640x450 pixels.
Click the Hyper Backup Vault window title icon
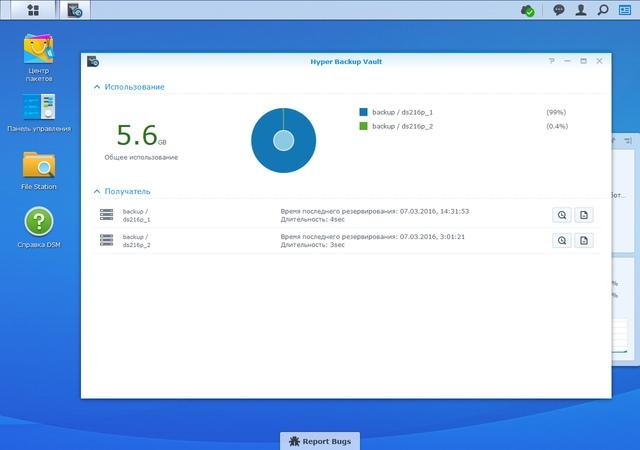point(93,61)
